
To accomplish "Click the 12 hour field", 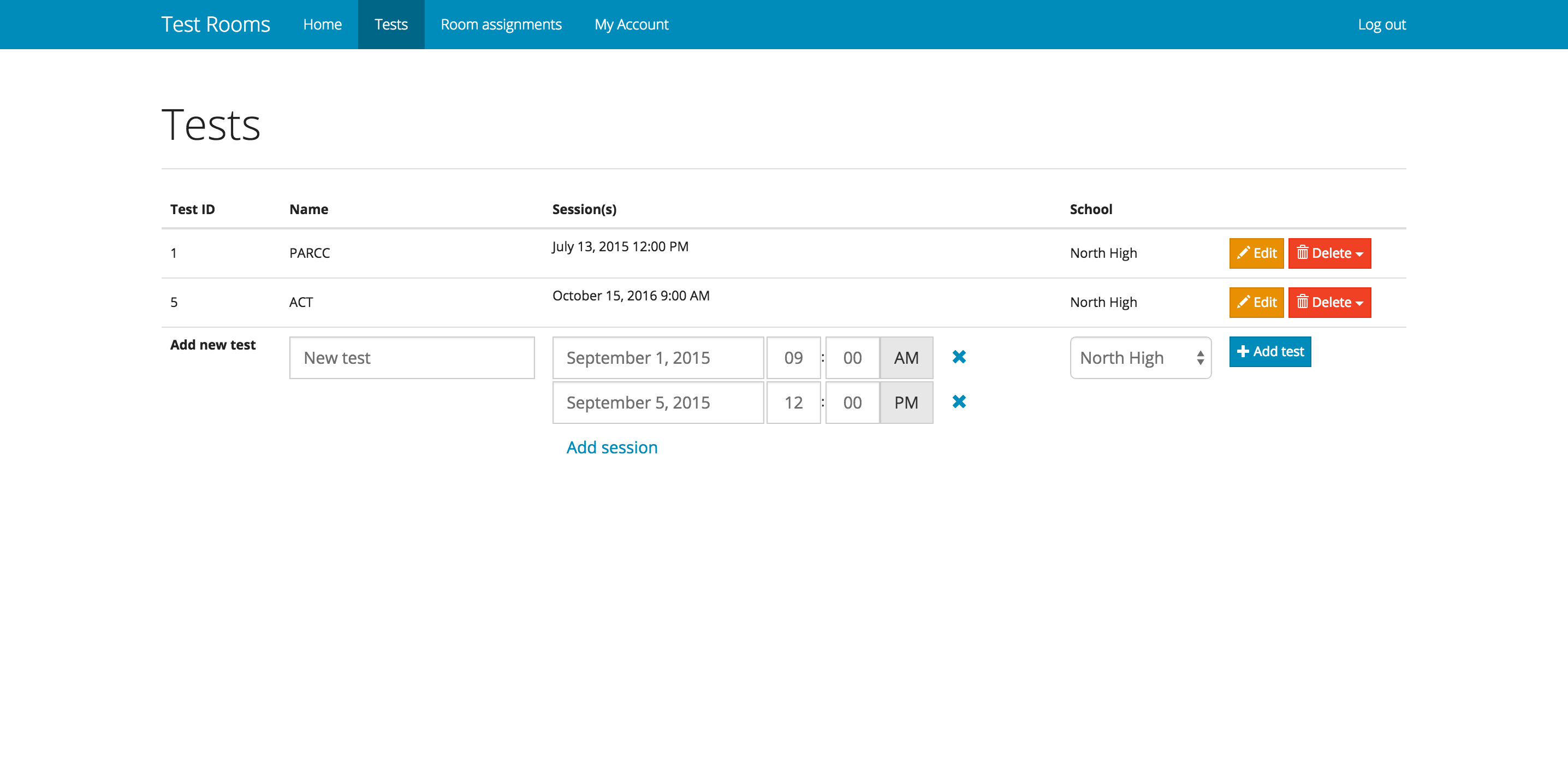I will coord(793,403).
